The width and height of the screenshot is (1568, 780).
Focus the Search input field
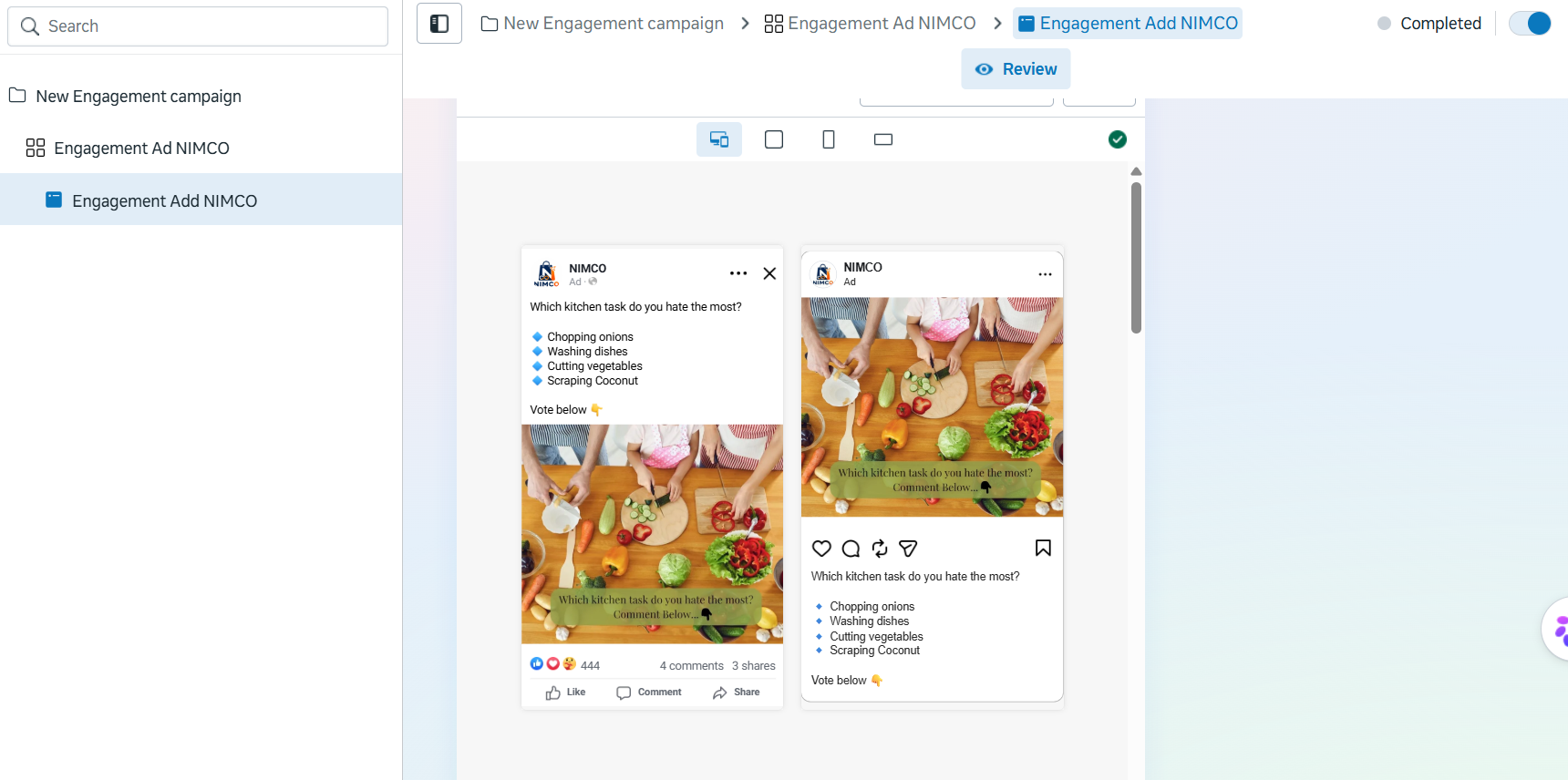pyautogui.click(x=198, y=26)
